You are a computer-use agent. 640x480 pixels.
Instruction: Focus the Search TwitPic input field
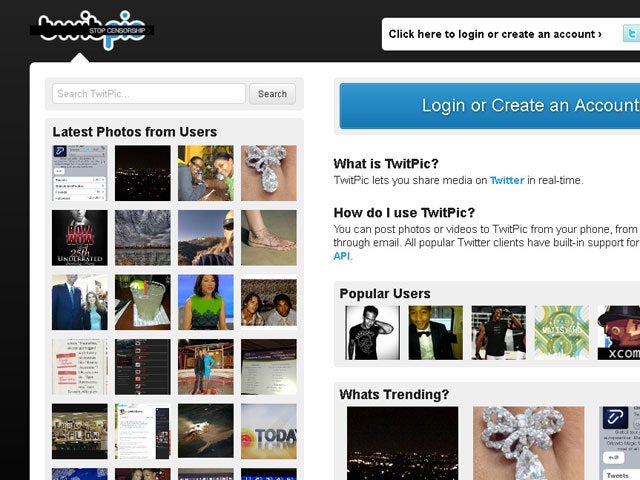pos(149,94)
